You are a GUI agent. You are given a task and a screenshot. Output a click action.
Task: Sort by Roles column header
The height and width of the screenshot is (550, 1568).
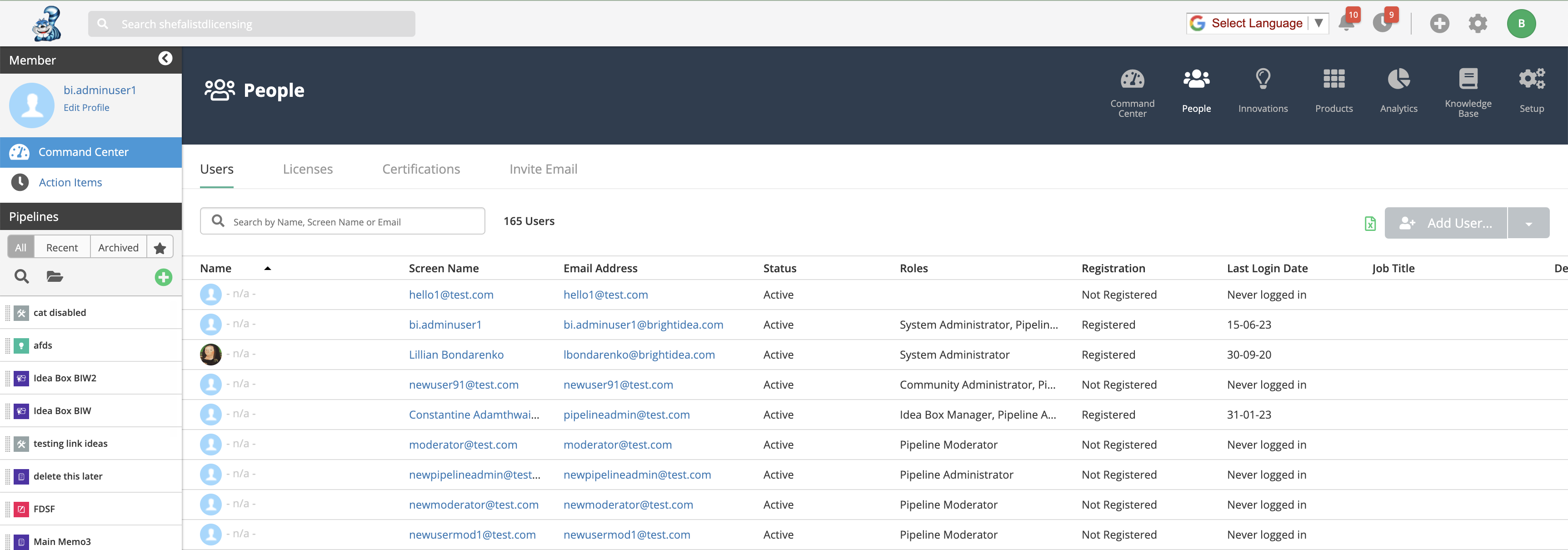914,269
